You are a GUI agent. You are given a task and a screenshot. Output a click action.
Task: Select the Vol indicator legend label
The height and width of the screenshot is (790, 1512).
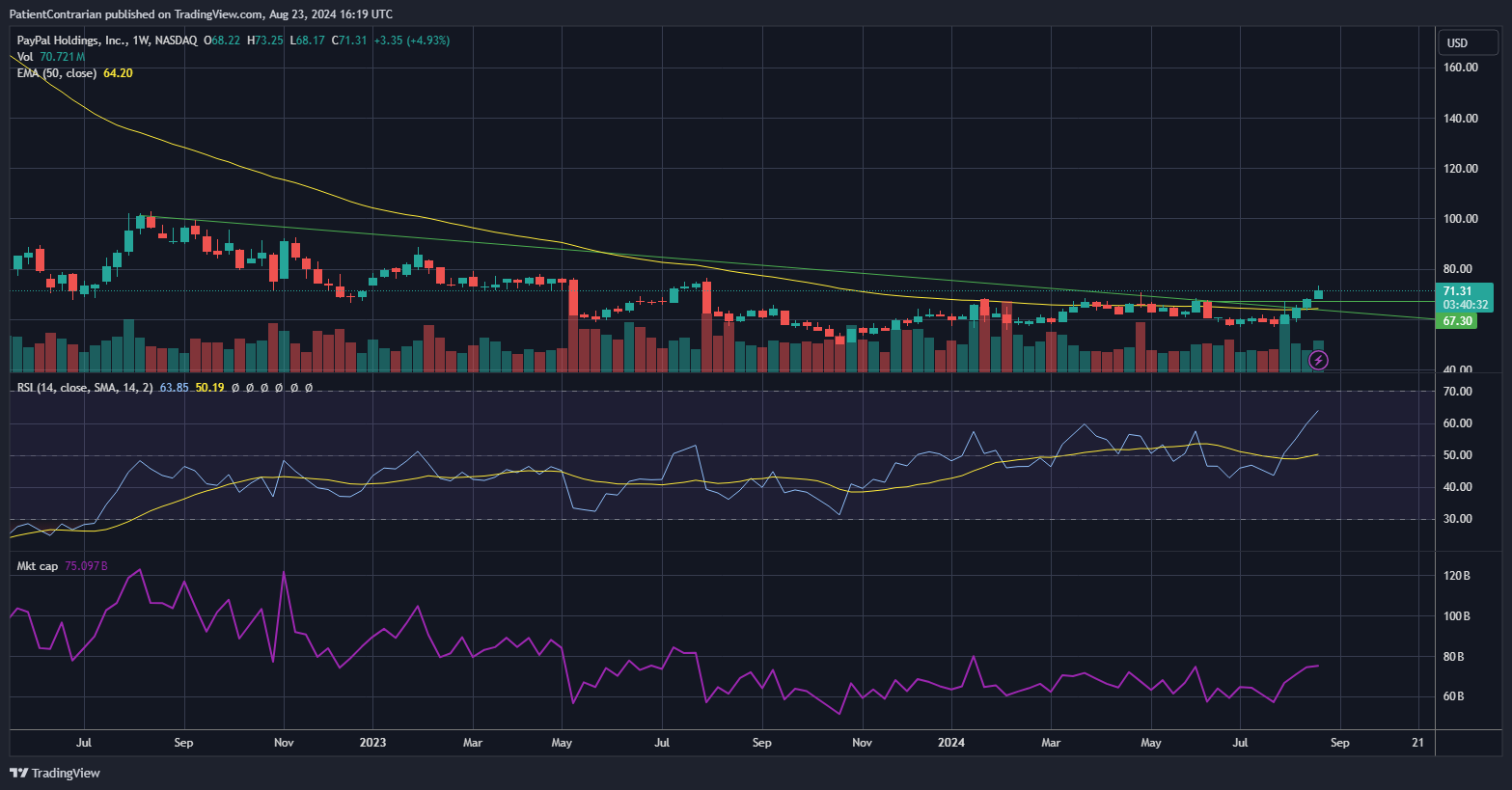pyautogui.click(x=25, y=57)
